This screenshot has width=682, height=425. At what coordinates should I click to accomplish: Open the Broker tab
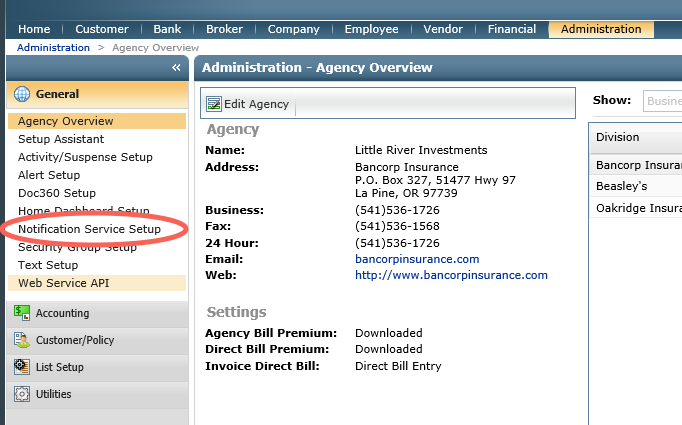point(224,29)
